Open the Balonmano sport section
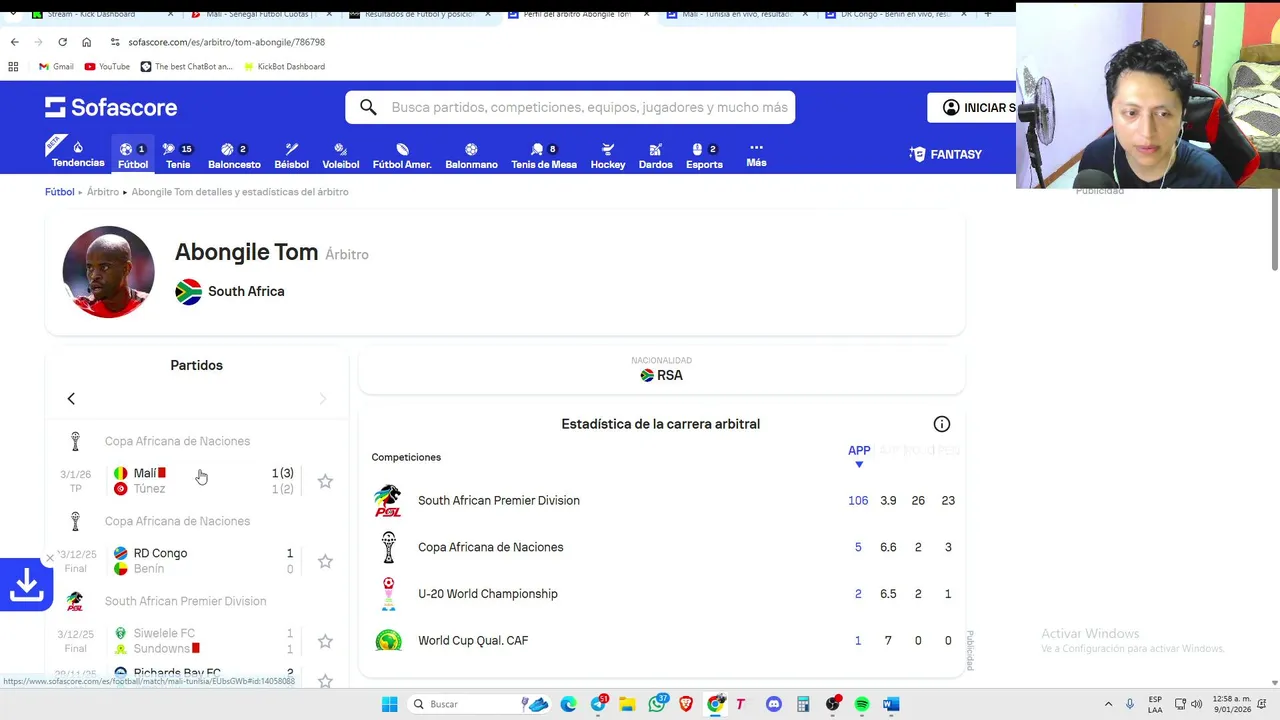The image size is (1280, 720). coord(471,155)
